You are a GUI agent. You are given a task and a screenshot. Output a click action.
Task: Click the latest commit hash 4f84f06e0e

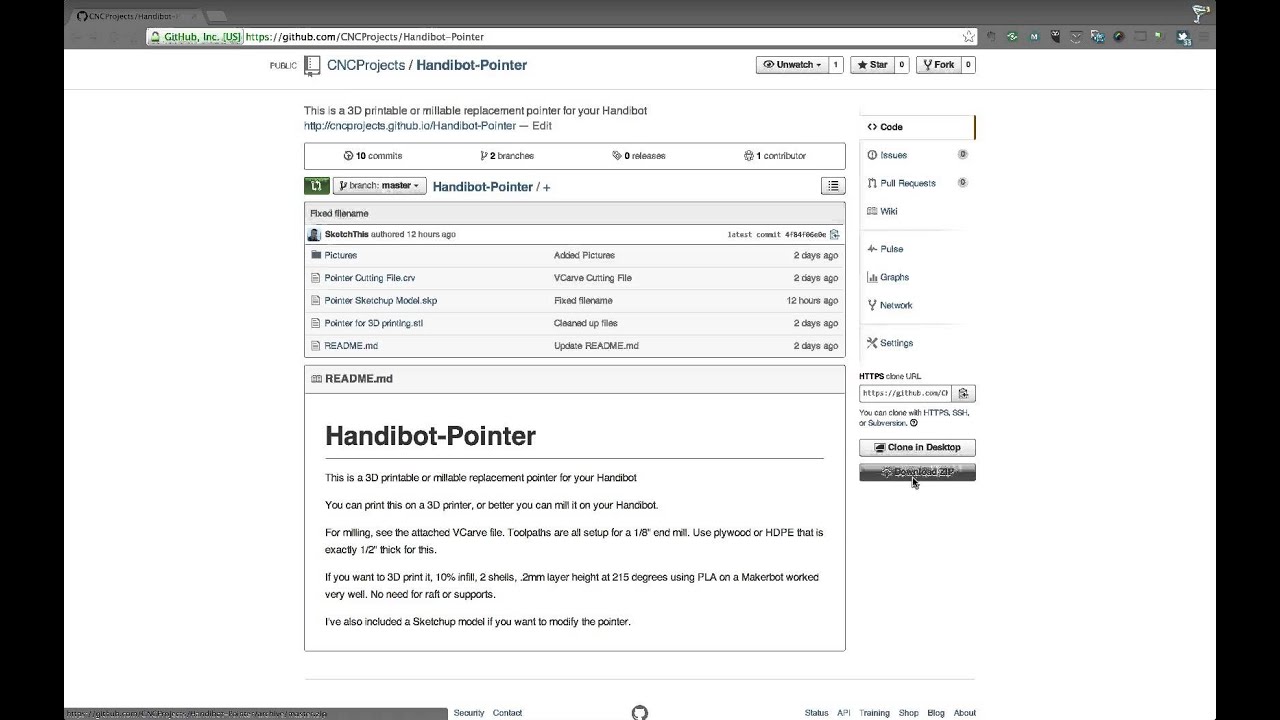[805, 235]
